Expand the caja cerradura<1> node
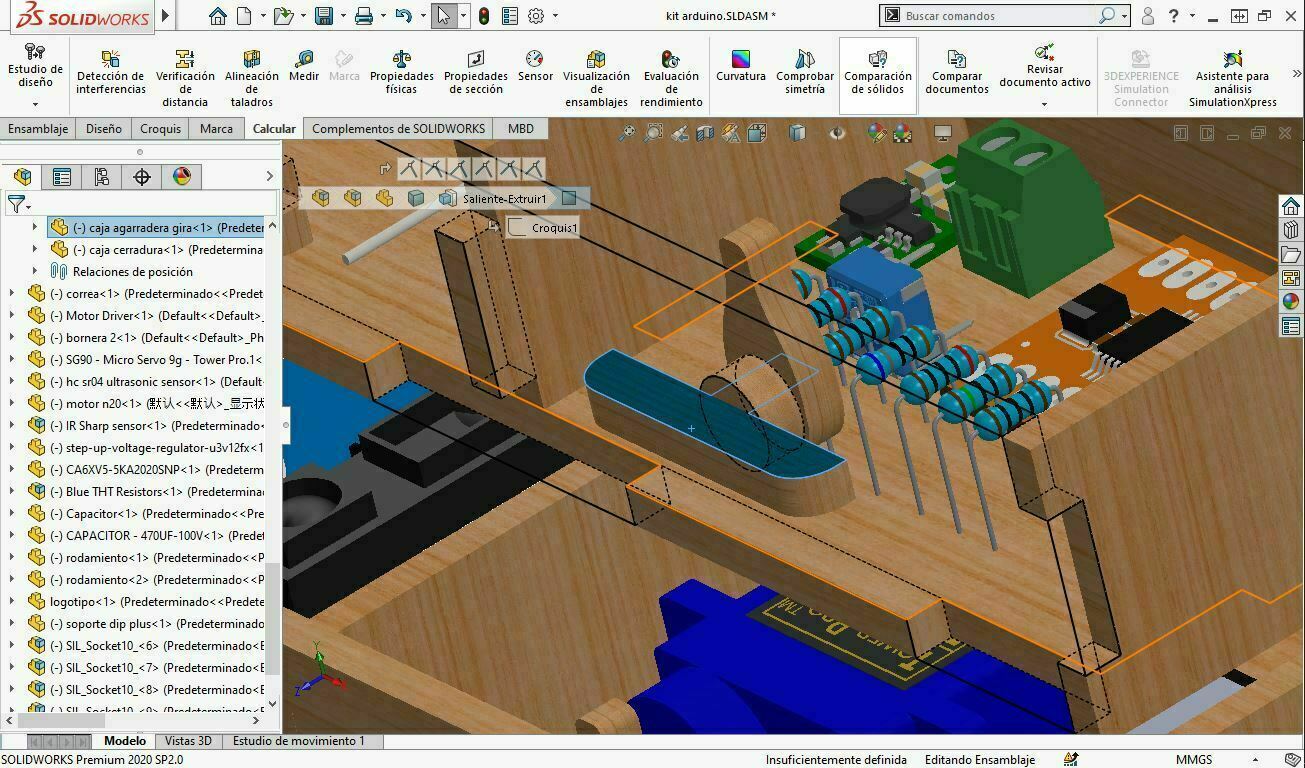Screen dimensions: 1305x768 pyautogui.click(x=35, y=250)
